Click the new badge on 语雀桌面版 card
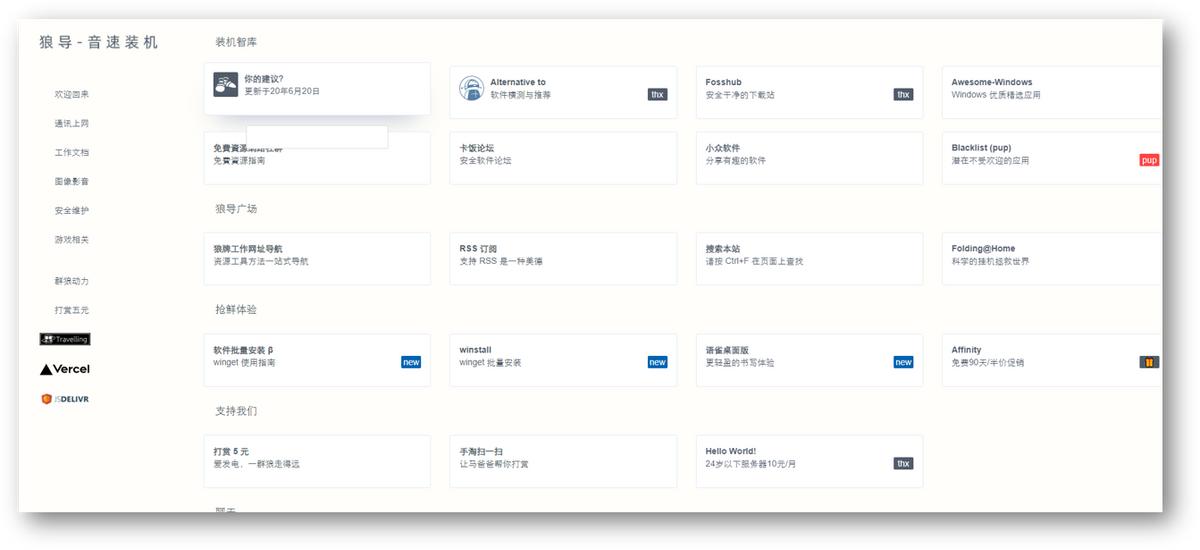Screen dimensions: 1200x550 (x=903, y=362)
